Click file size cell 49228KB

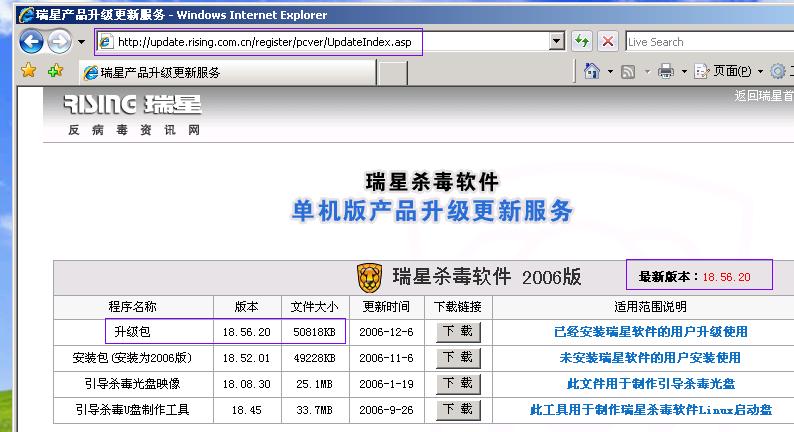coord(314,358)
